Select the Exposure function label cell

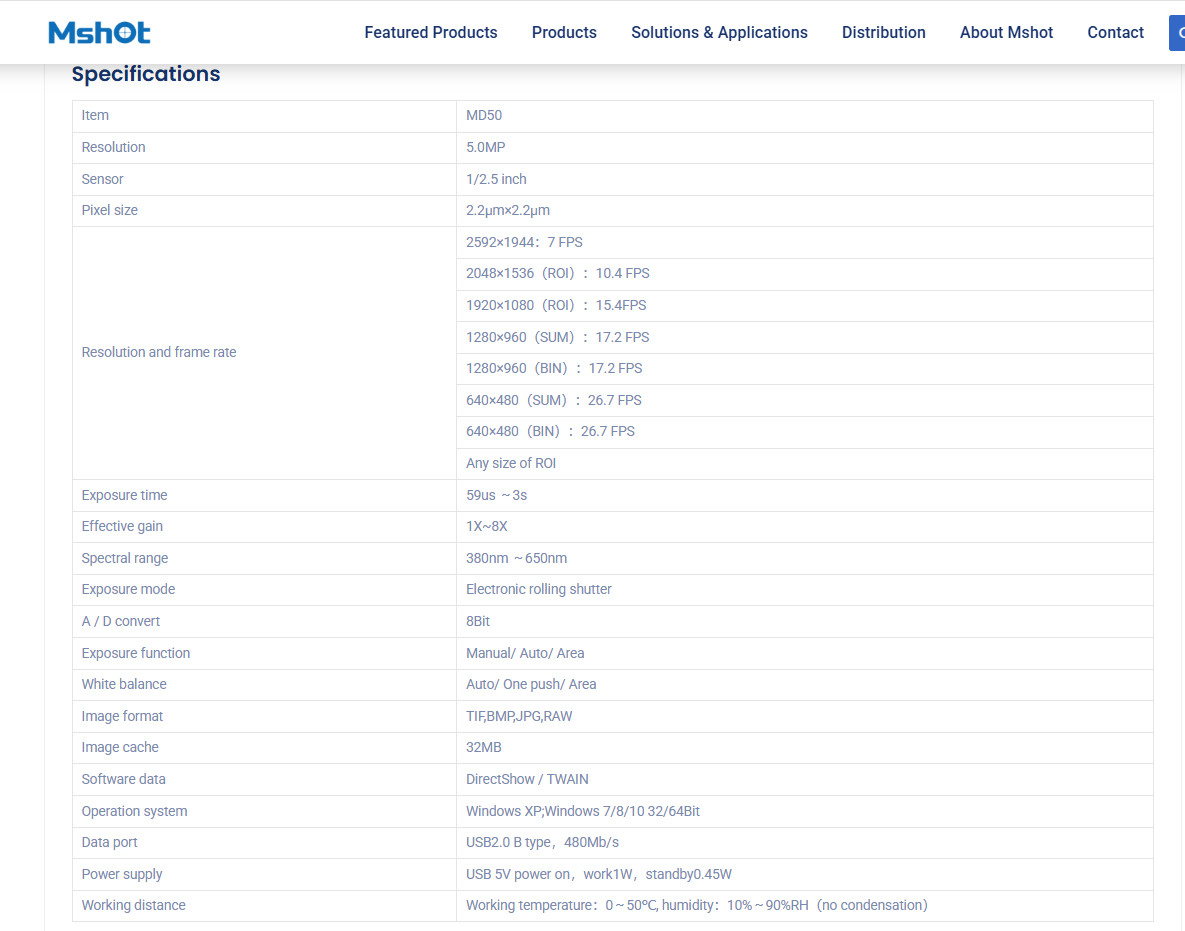point(265,653)
